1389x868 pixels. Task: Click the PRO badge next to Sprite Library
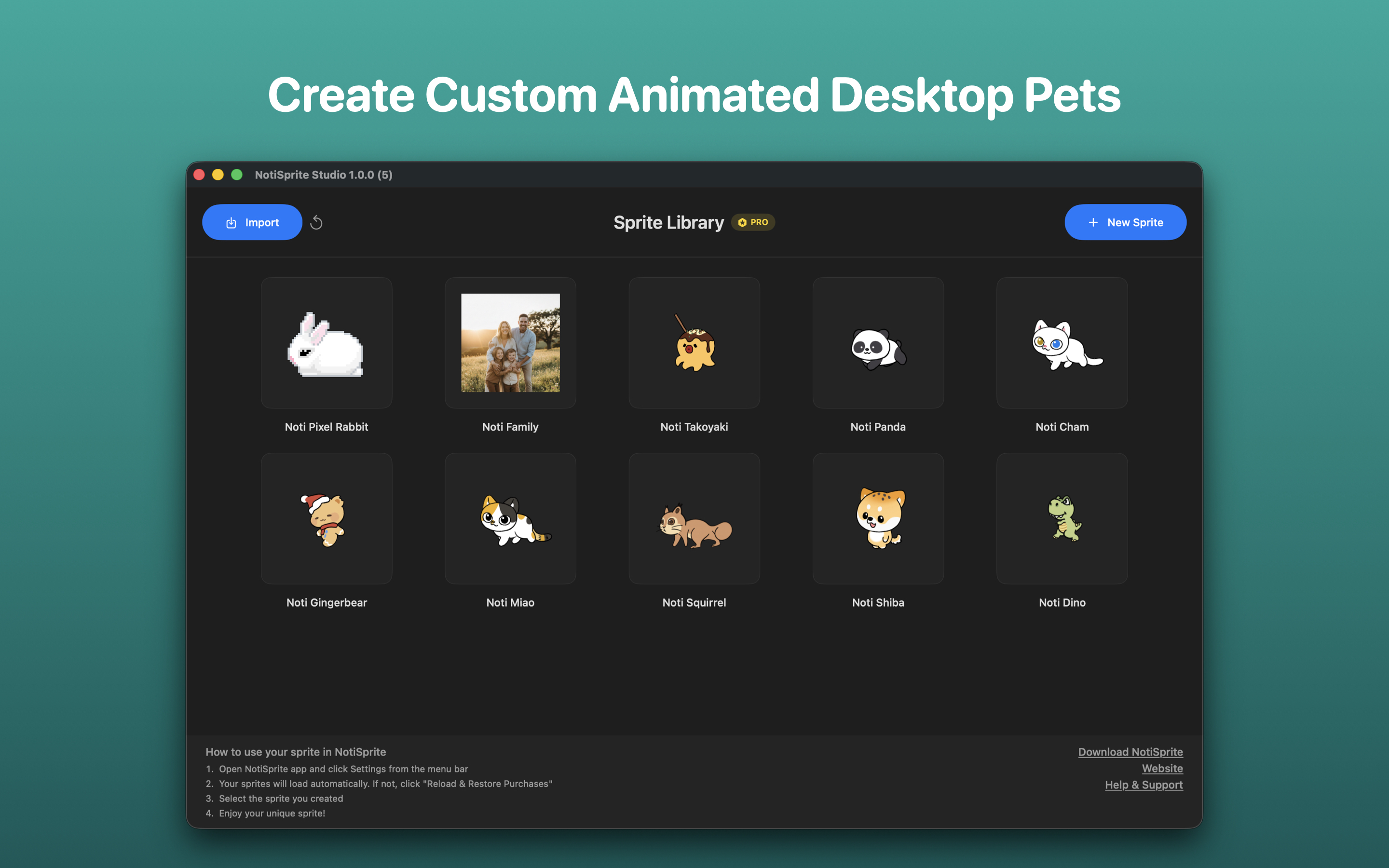click(753, 222)
